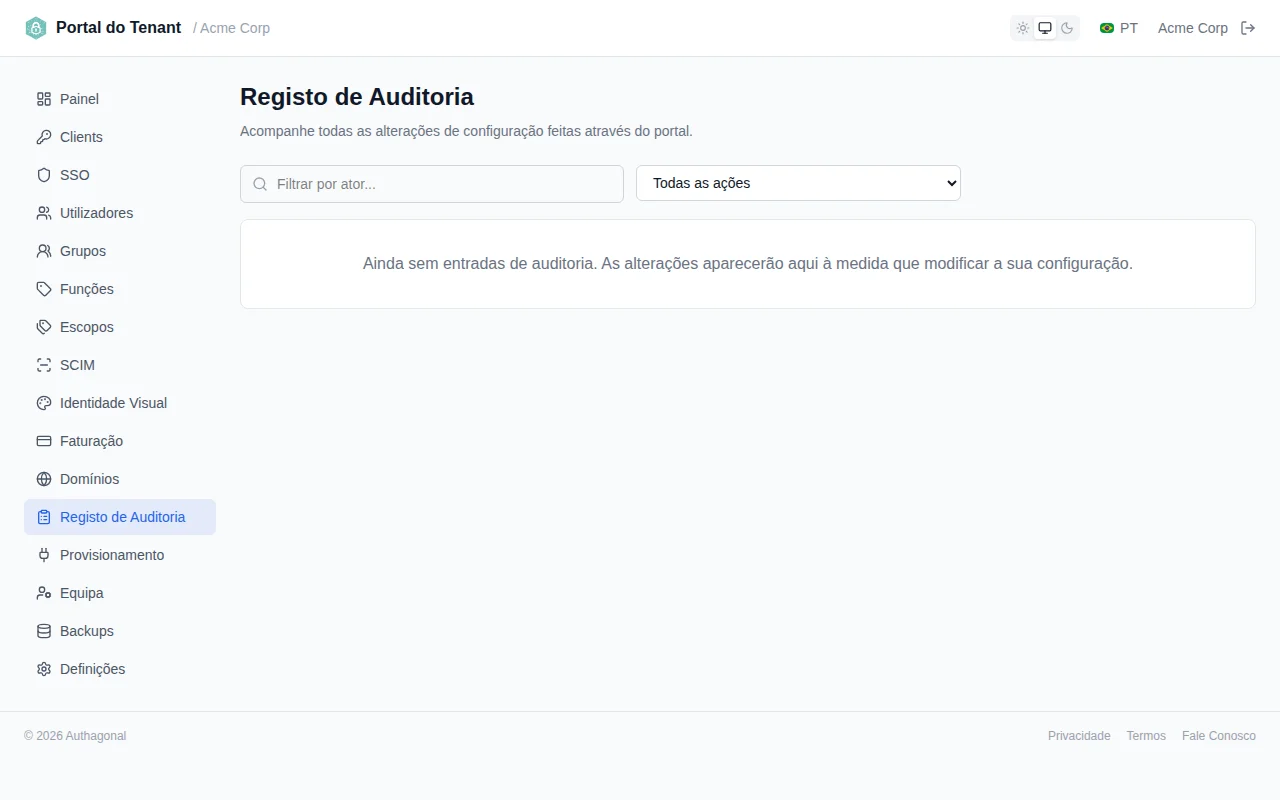The image size is (1280, 800).
Task: Select Registo de Auditoria menu item
Action: click(120, 517)
